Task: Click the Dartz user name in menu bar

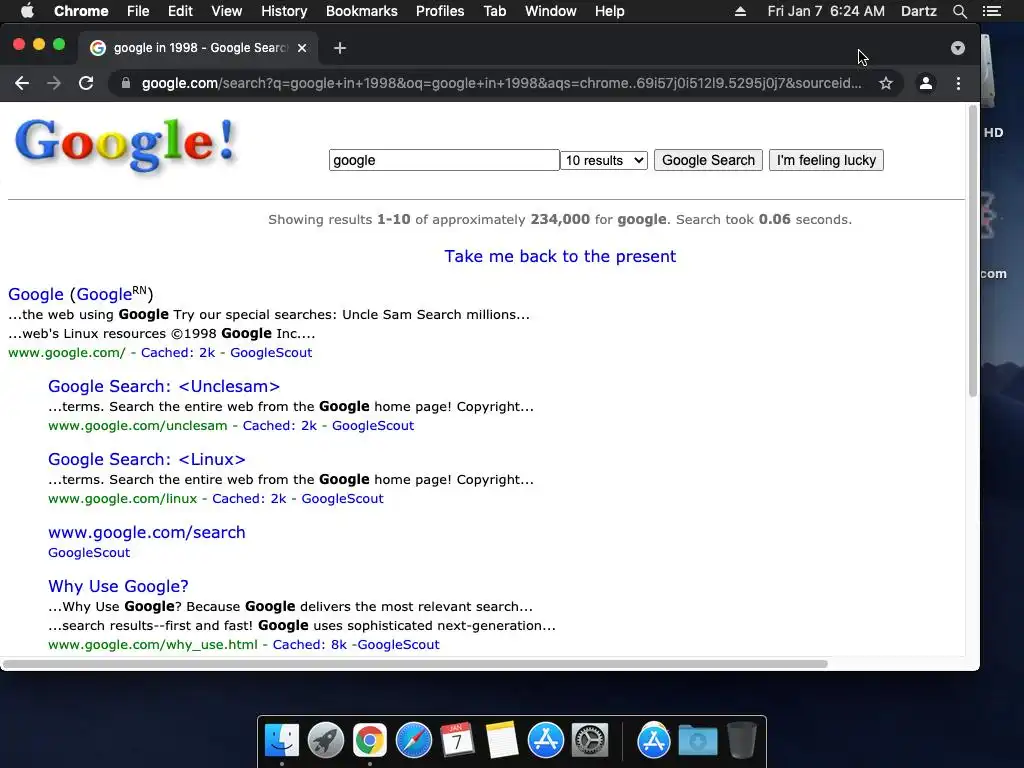Action: (919, 11)
